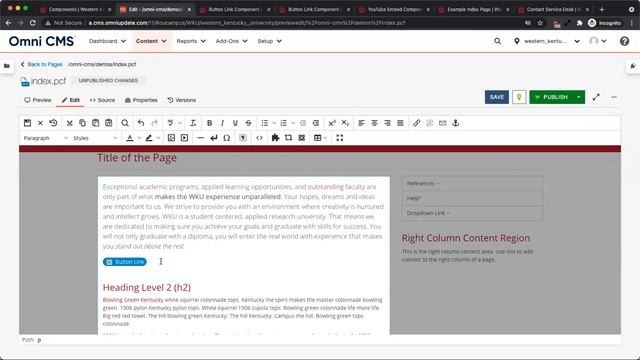Click the Restore last draft icon
The image size is (640, 360).
53,123
